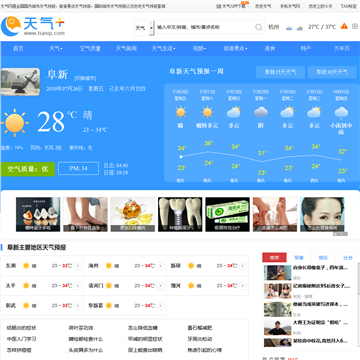This screenshot has width=360, height=360.
Task: Go to the 首页 nav item
Action: coord(18,49)
